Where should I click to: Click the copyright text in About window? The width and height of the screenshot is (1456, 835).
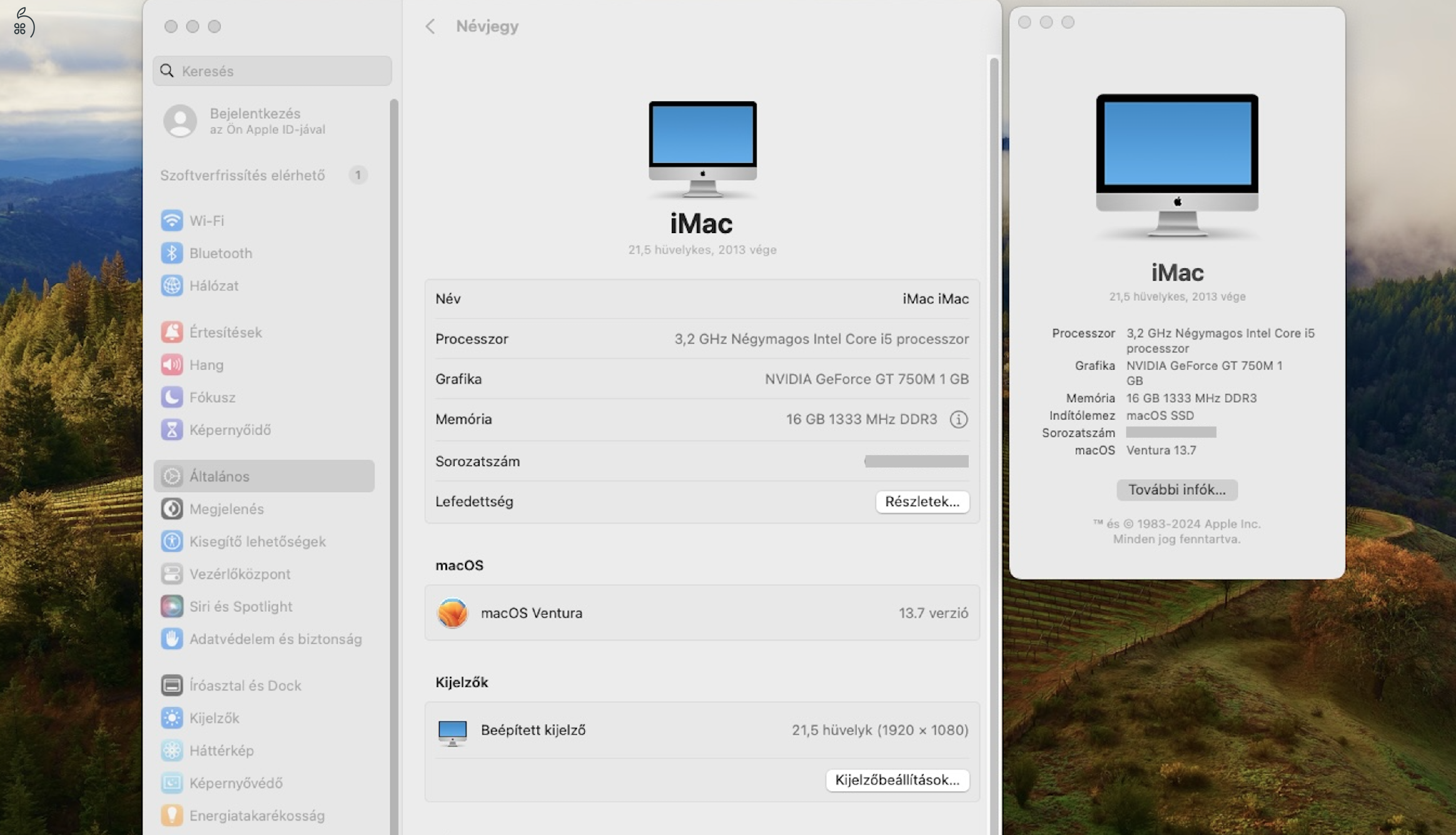1176,531
